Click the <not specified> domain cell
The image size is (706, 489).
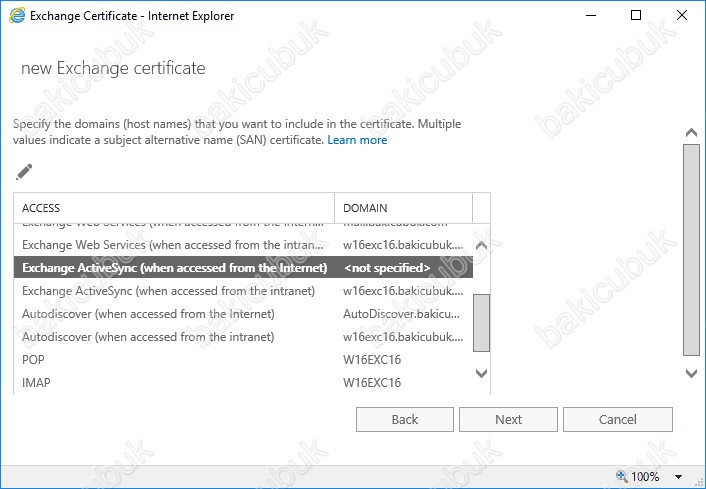(x=387, y=268)
